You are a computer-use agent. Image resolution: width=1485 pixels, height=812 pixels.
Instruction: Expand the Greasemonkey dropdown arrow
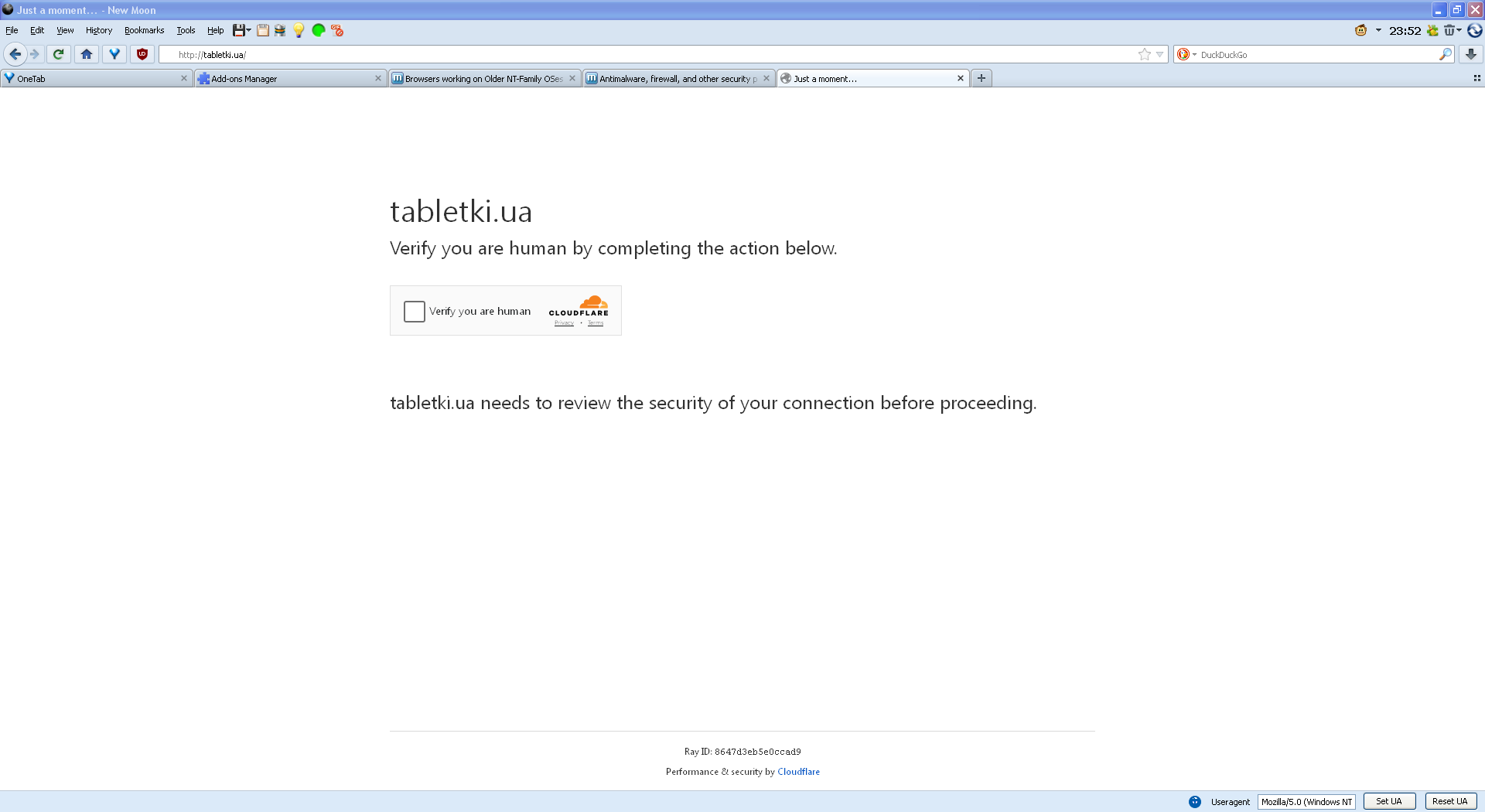tap(1378, 30)
